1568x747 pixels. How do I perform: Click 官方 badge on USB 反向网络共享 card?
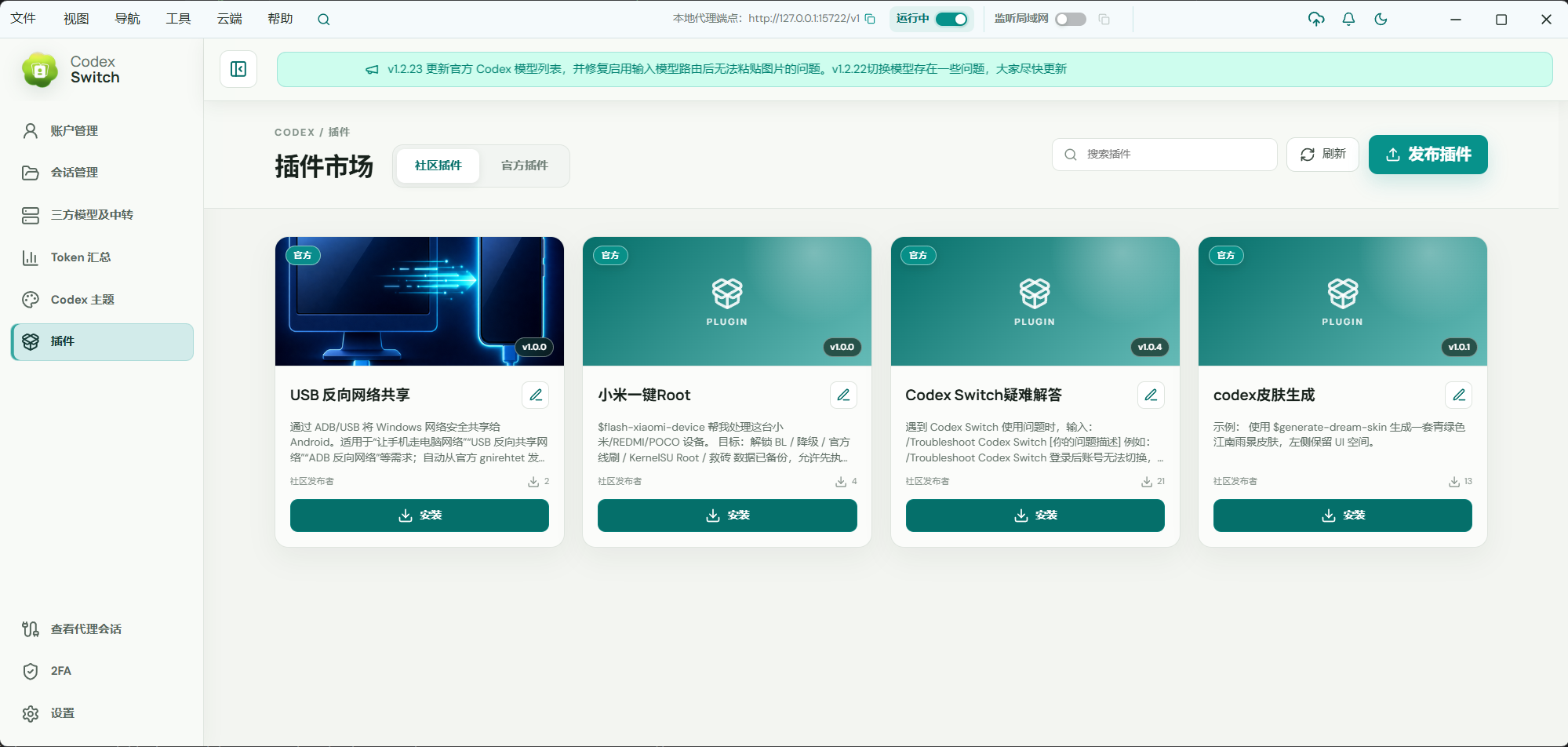click(x=303, y=255)
